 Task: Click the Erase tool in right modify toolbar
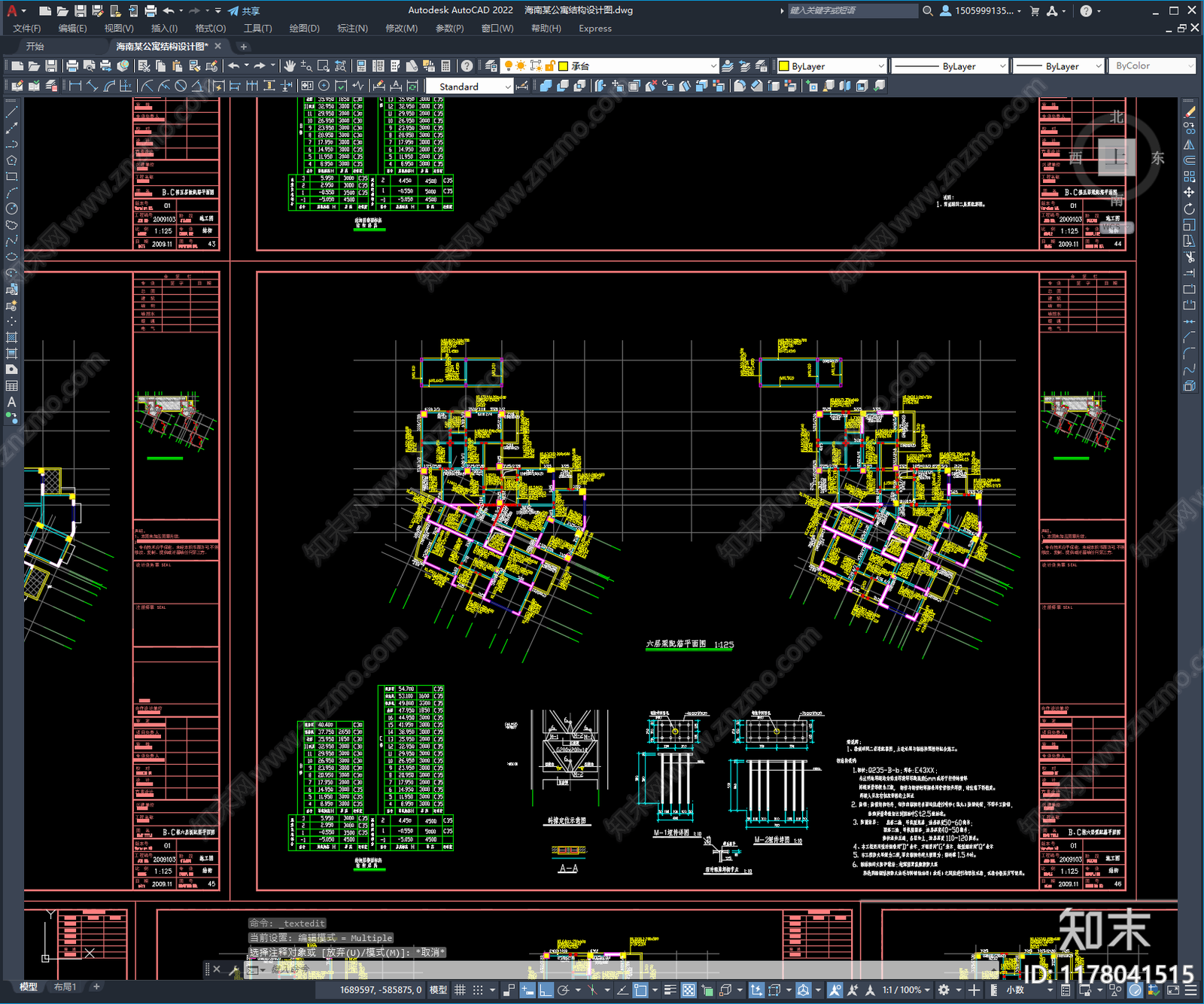coord(1189,111)
